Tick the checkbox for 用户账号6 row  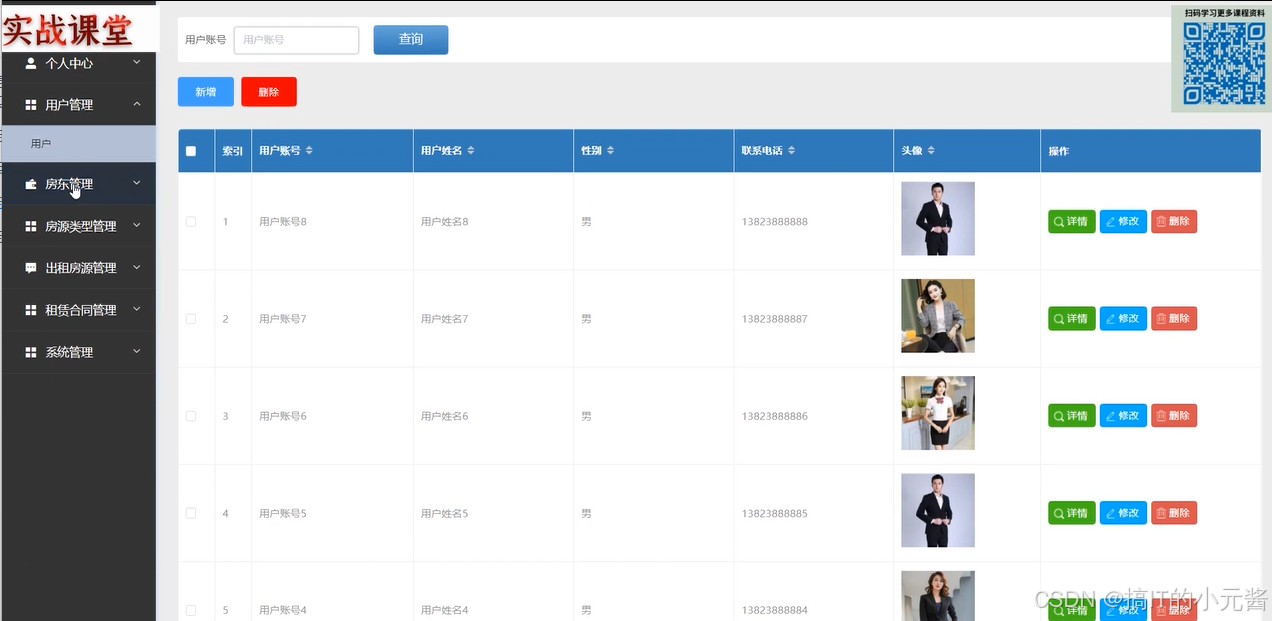pos(191,416)
